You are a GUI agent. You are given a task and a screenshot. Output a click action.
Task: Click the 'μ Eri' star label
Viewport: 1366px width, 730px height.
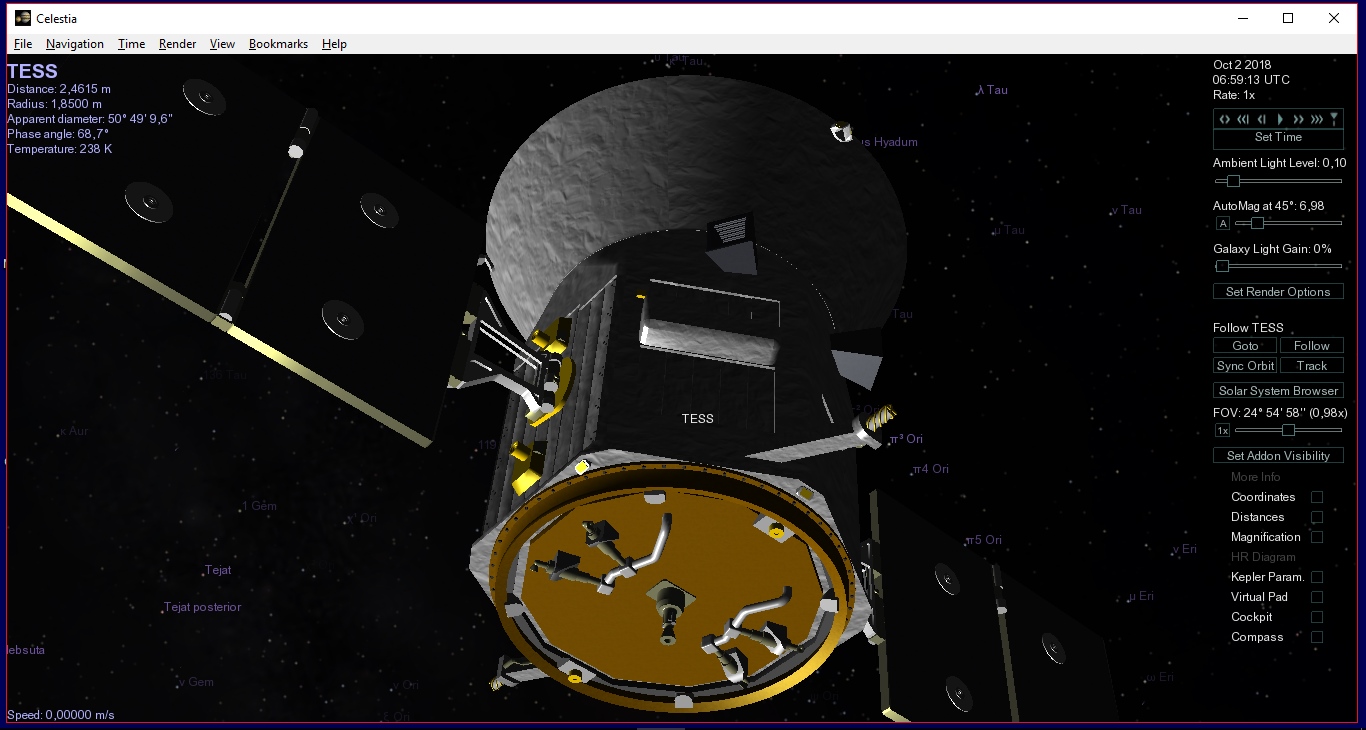pyautogui.click(x=1141, y=596)
